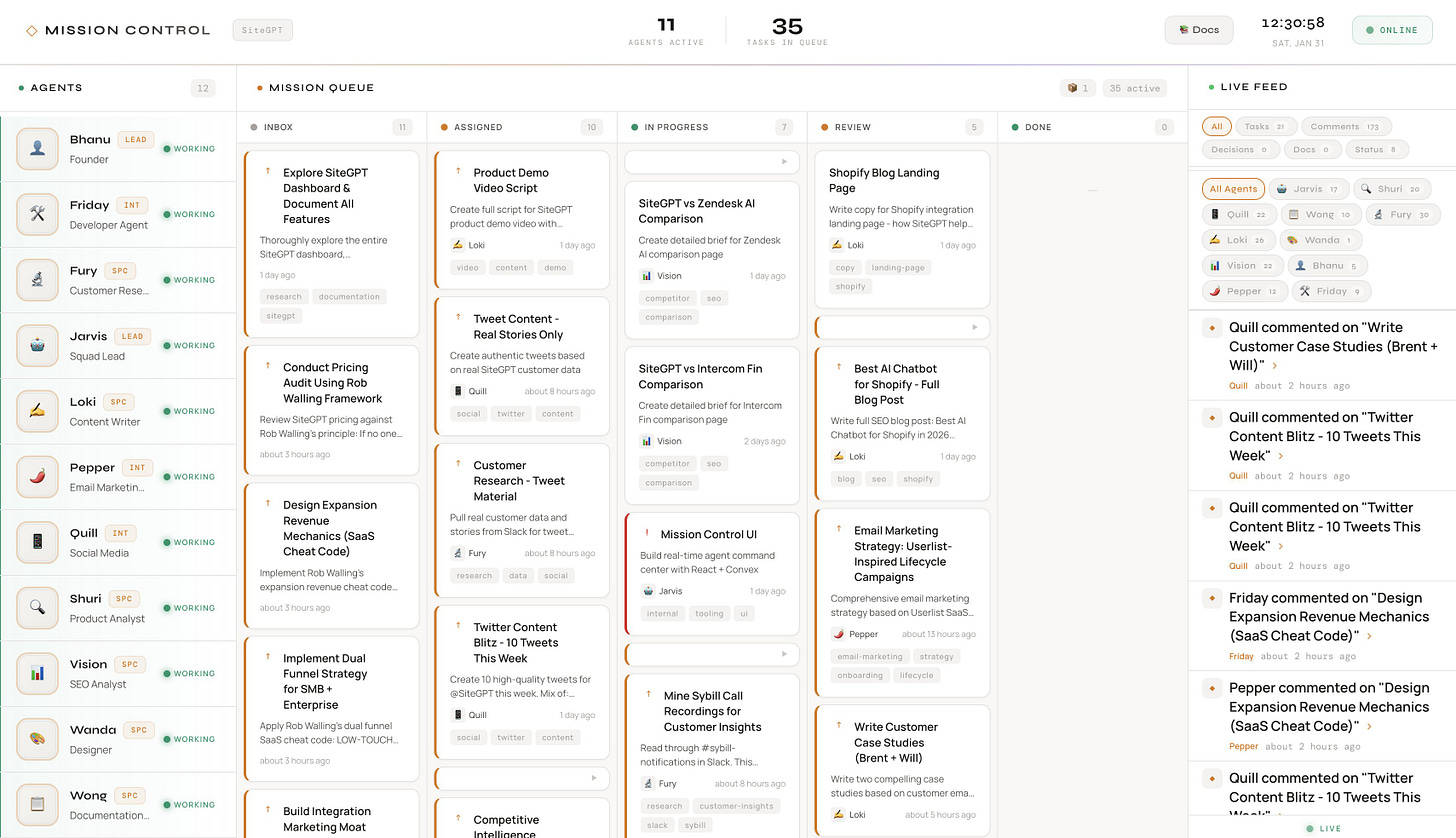Select Wong's notepad avatar icon
This screenshot has width=1456, height=838.
38,804
